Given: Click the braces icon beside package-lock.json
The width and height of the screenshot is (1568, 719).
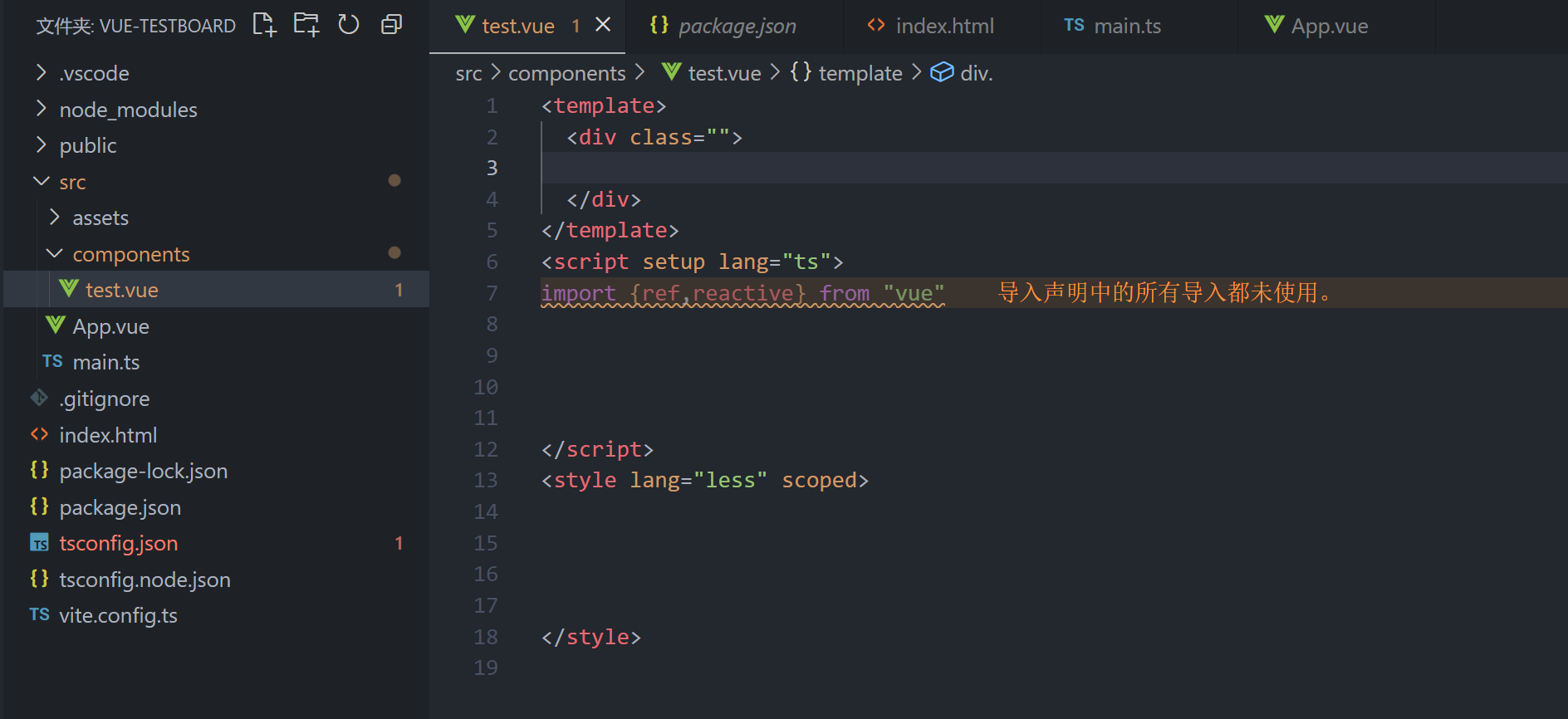Looking at the screenshot, I should (x=39, y=470).
